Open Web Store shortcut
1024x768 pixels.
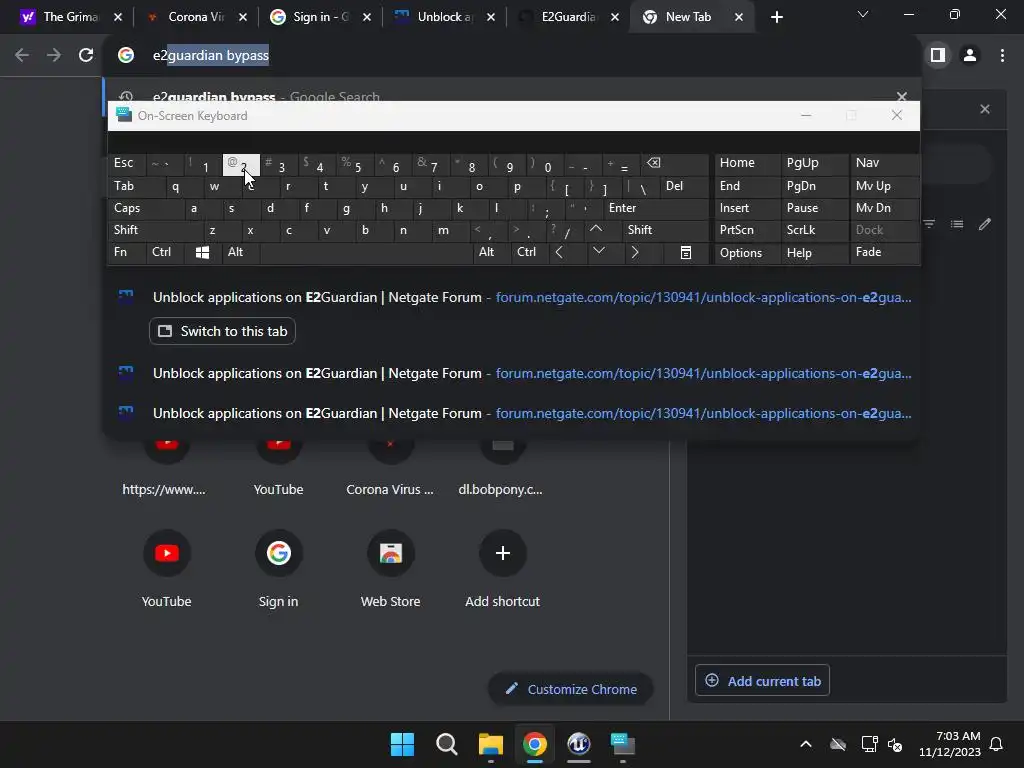pyautogui.click(x=391, y=569)
